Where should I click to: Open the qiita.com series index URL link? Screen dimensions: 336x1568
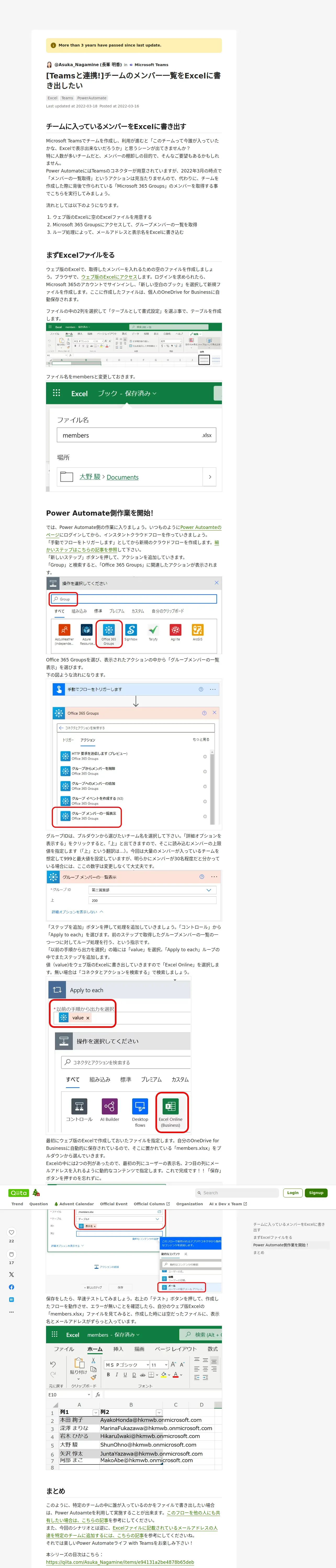(120, 1562)
